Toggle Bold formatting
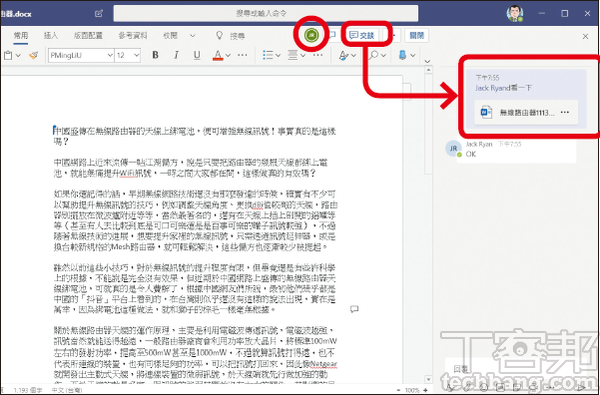Image resolution: width=600 pixels, height=395 pixels. point(155,55)
